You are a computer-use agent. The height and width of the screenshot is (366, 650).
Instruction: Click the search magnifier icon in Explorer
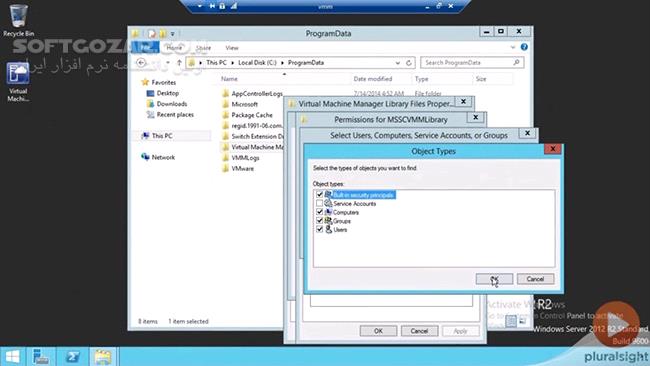coord(516,63)
